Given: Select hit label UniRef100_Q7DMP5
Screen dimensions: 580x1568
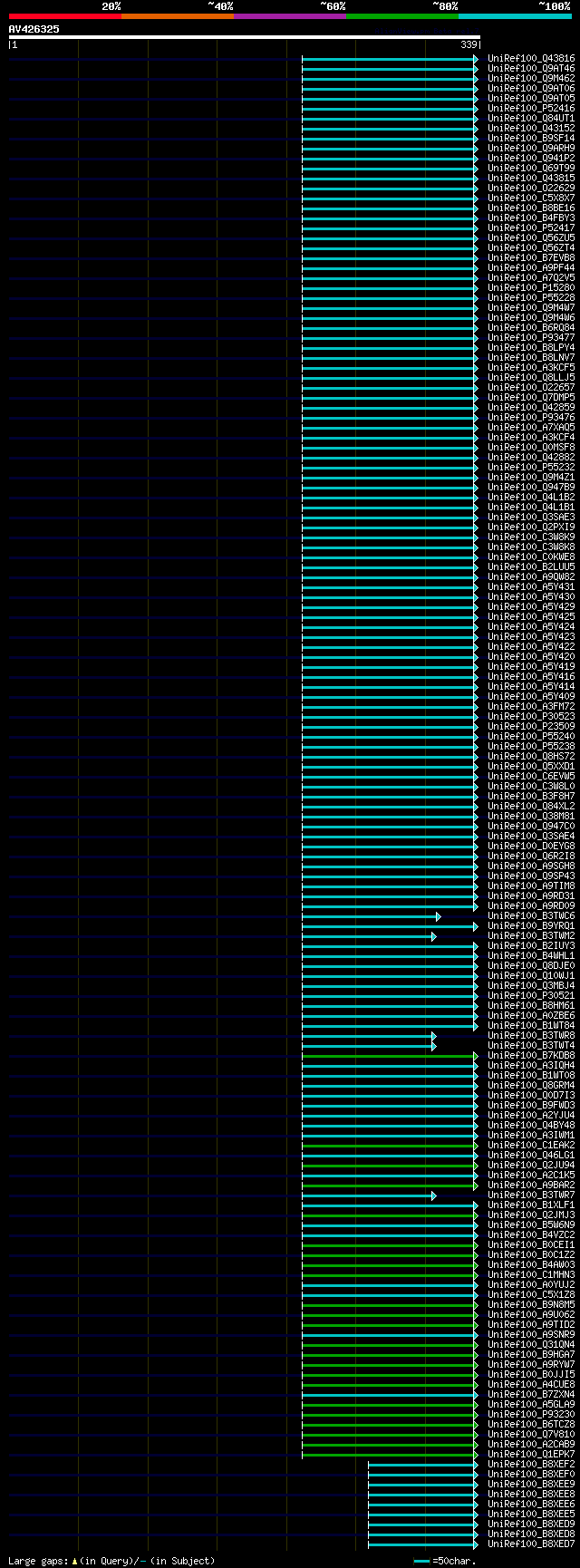Looking at the screenshot, I should click(x=531, y=397).
